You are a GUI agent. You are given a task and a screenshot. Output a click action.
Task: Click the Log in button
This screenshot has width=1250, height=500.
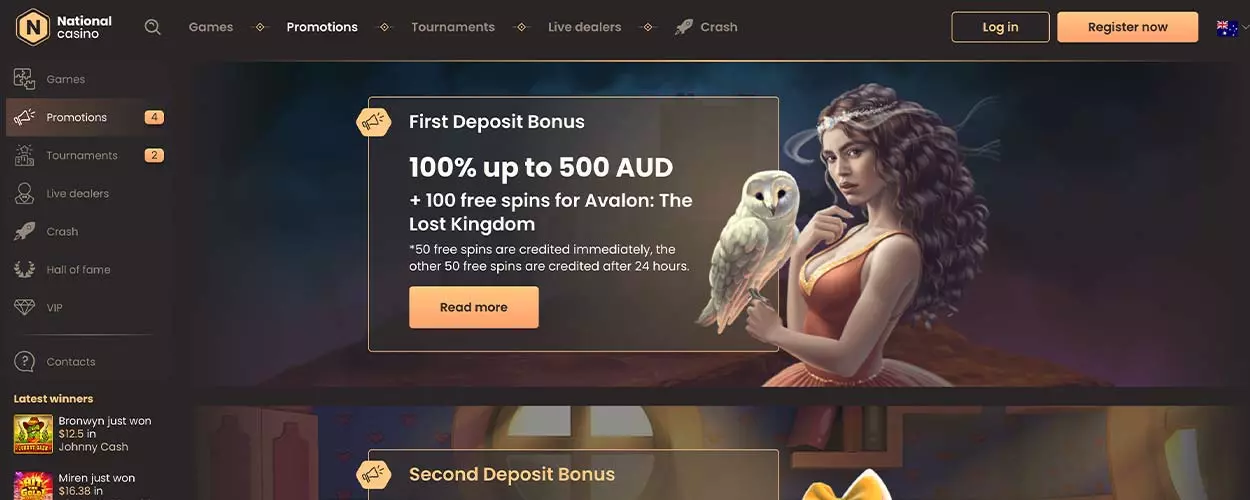[1000, 27]
